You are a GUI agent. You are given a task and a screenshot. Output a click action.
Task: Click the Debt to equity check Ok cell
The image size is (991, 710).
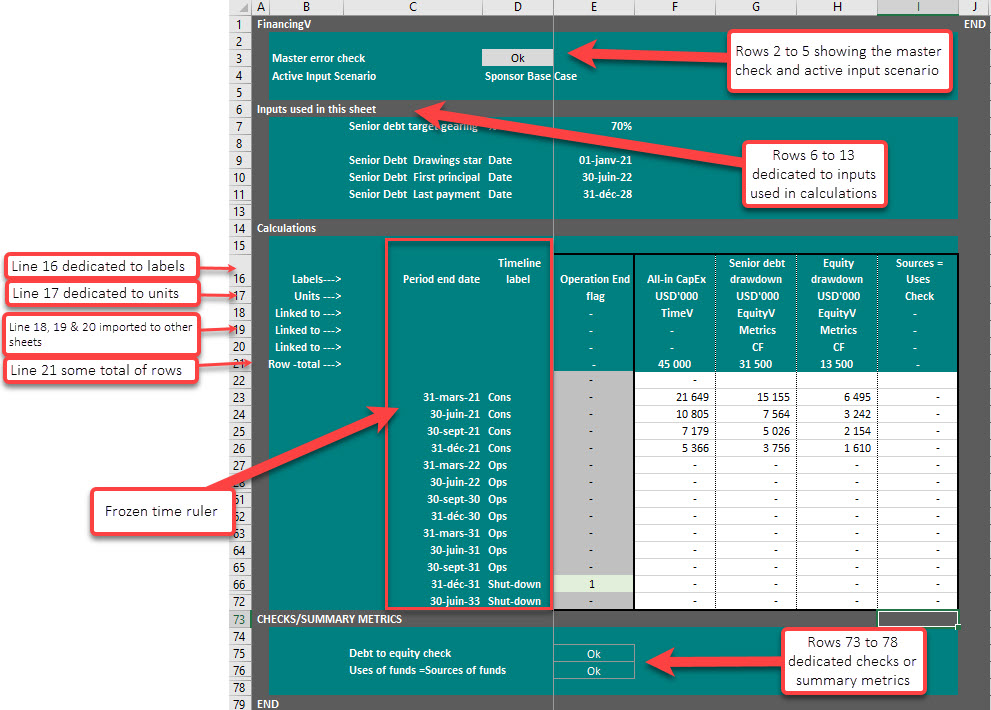pyautogui.click(x=593, y=654)
